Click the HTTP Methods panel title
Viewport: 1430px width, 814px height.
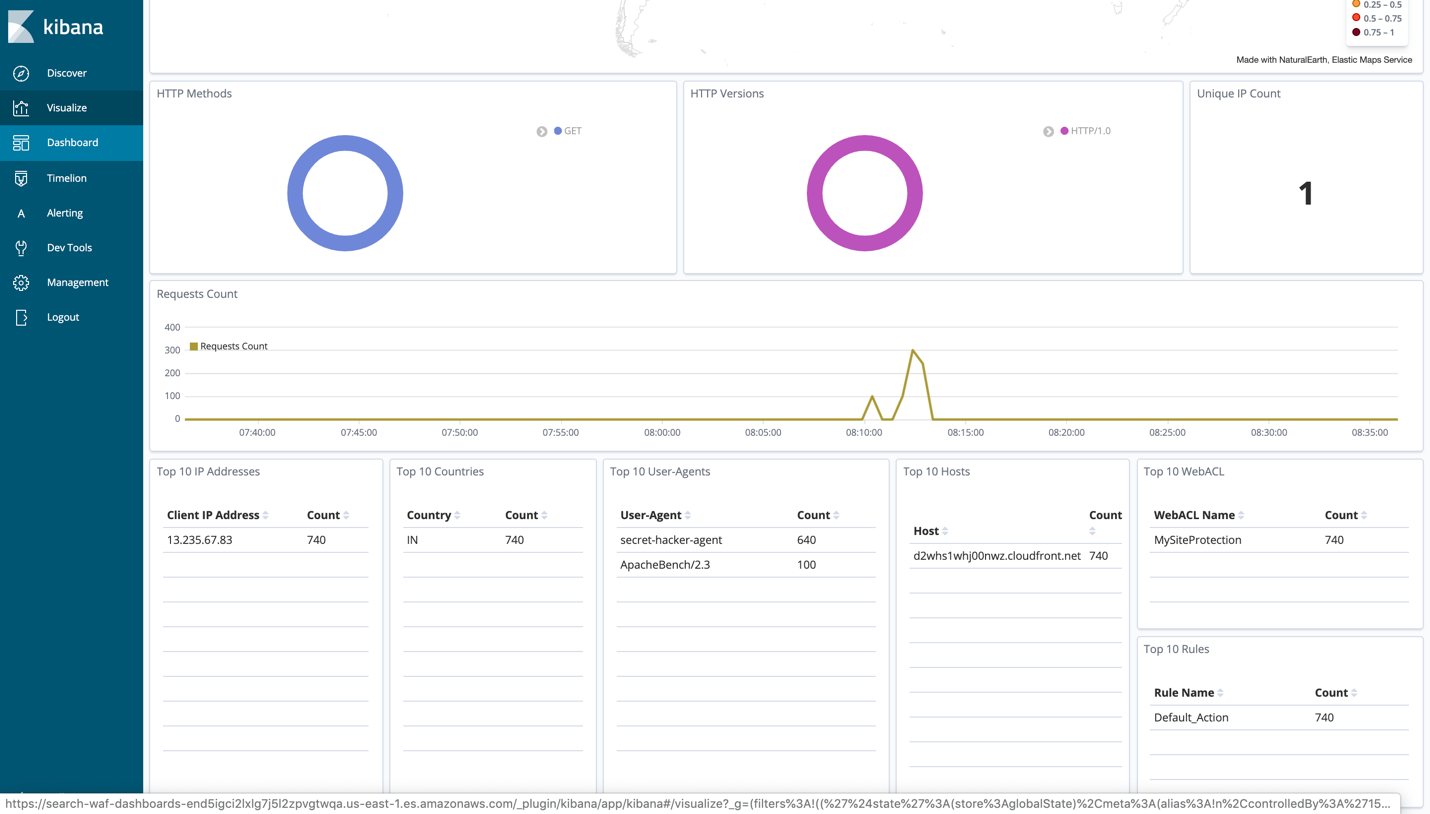(x=194, y=94)
